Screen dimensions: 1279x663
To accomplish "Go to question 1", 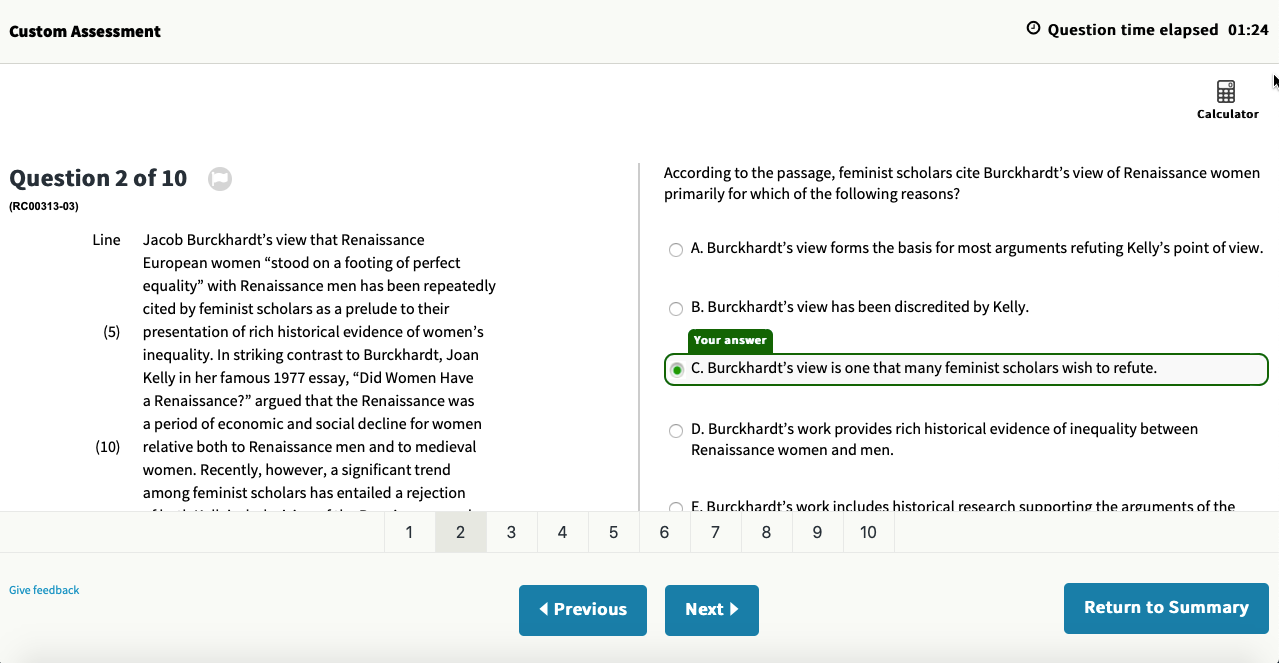I will coord(409,532).
